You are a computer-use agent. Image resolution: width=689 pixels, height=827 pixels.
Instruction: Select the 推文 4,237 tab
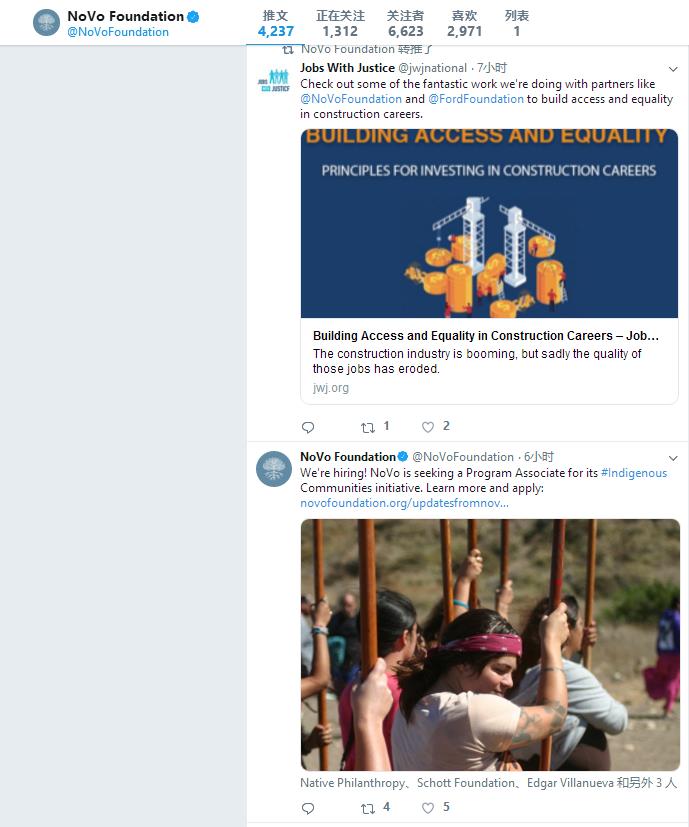[x=275, y=24]
